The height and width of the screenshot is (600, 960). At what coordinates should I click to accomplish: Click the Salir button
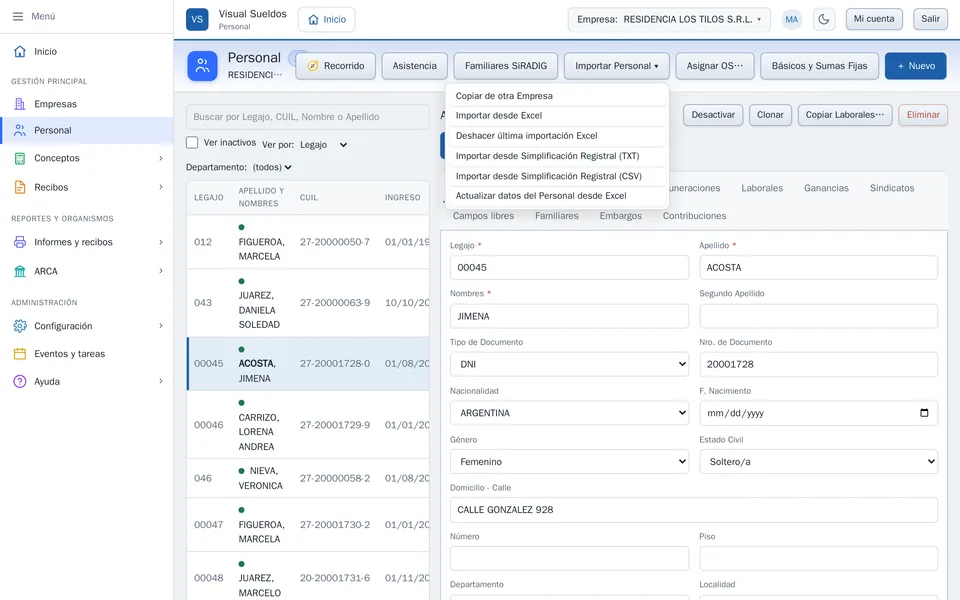coord(930,19)
